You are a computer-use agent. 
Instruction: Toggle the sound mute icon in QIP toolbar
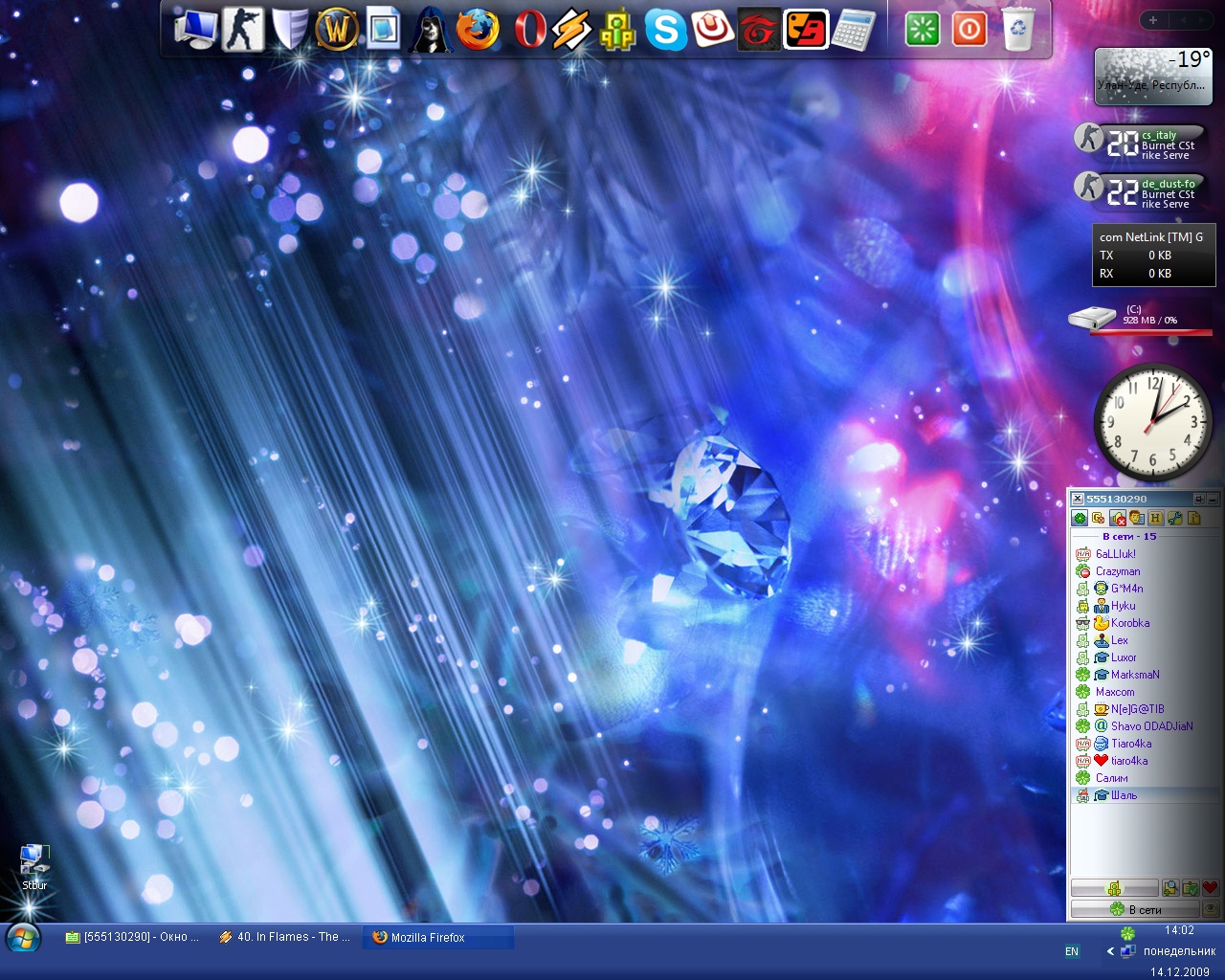[x=1118, y=519]
